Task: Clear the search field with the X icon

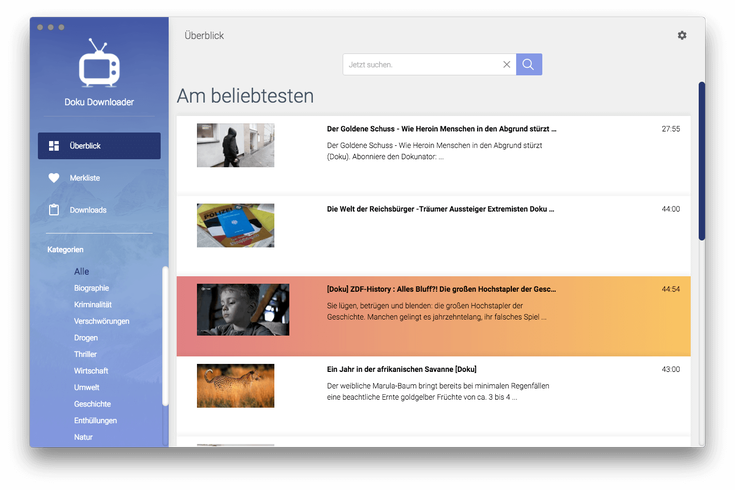Action: click(506, 64)
